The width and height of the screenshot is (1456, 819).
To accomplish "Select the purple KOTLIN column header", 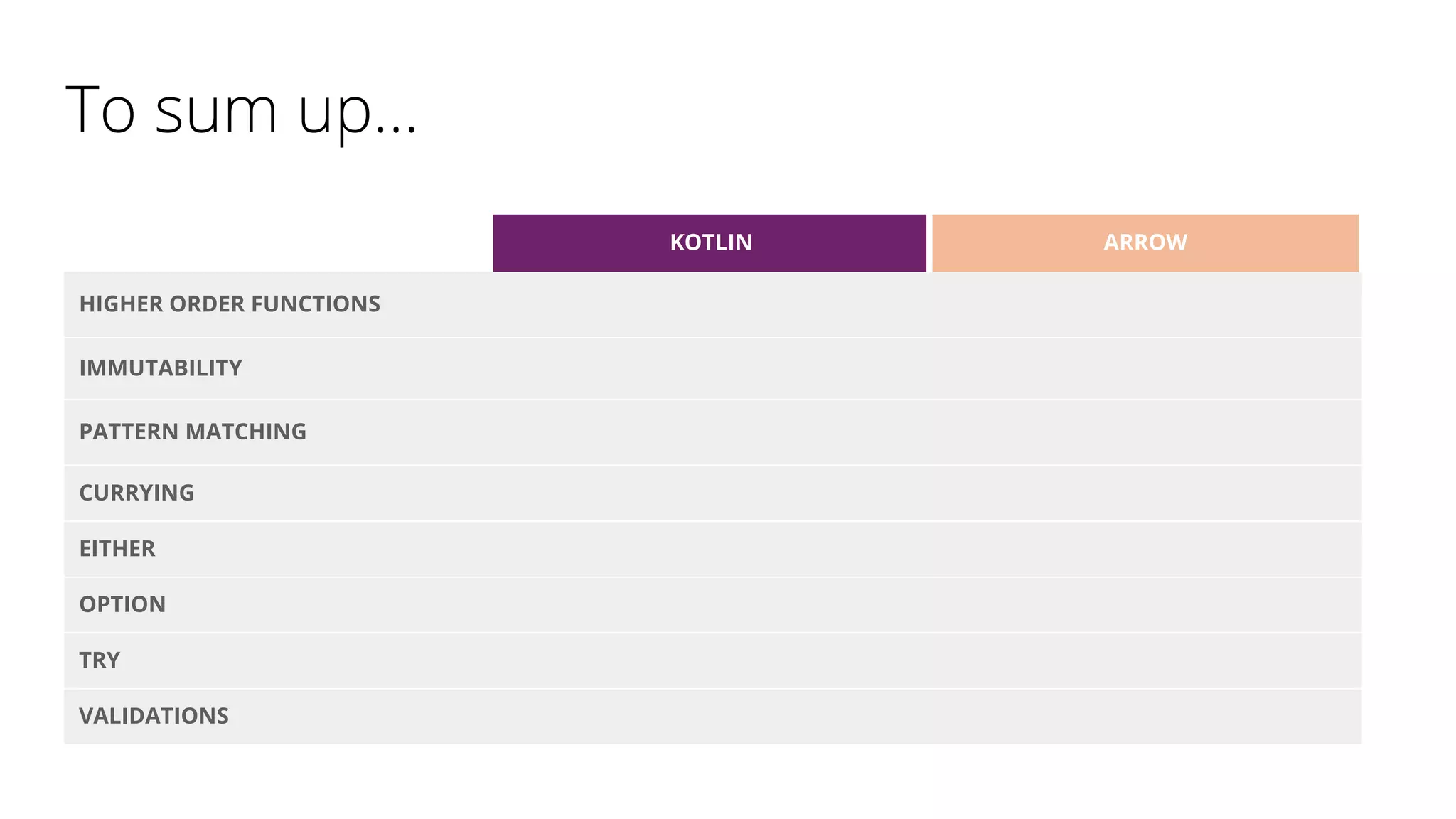I will pos(710,242).
